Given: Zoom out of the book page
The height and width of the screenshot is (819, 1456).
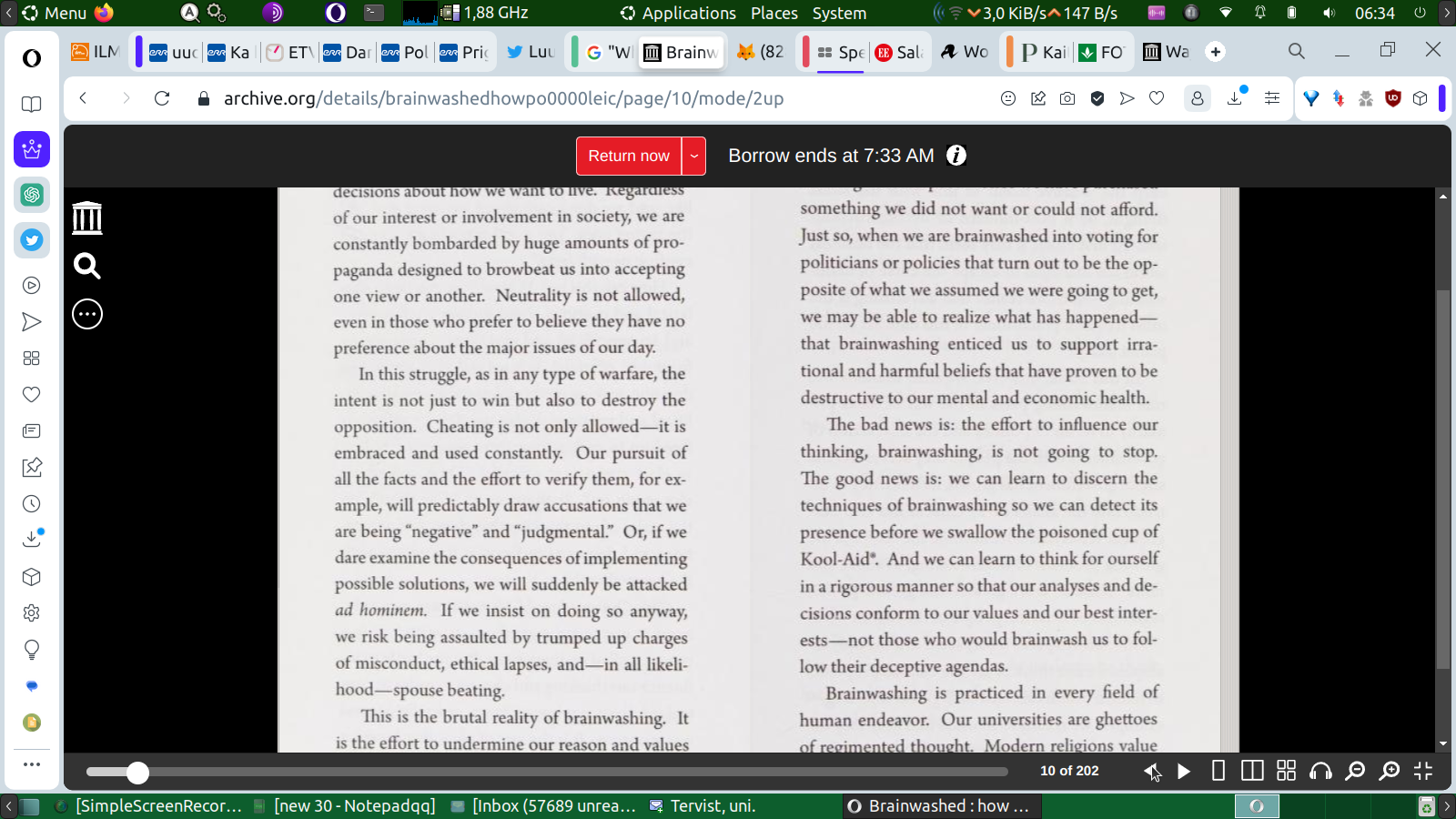Looking at the screenshot, I should click(x=1355, y=772).
